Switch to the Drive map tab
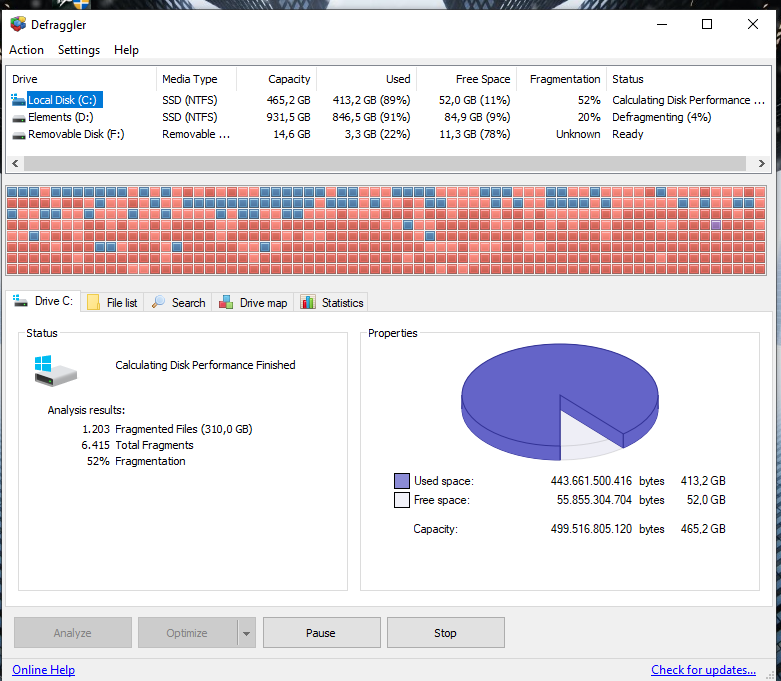 pyautogui.click(x=253, y=302)
